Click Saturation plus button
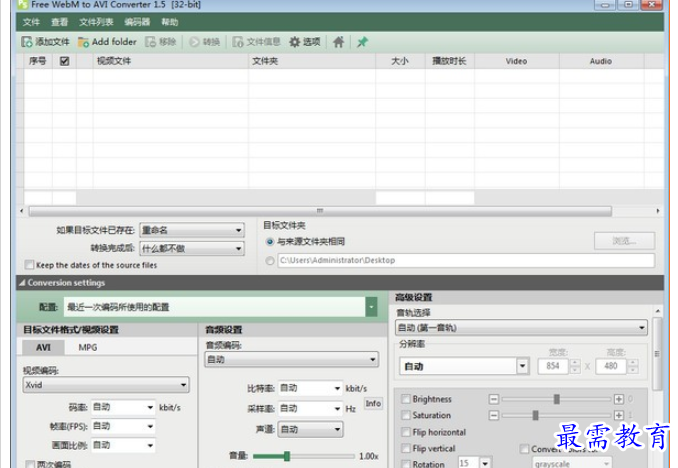Image resolution: width=678 pixels, height=468 pixels. (x=619, y=416)
